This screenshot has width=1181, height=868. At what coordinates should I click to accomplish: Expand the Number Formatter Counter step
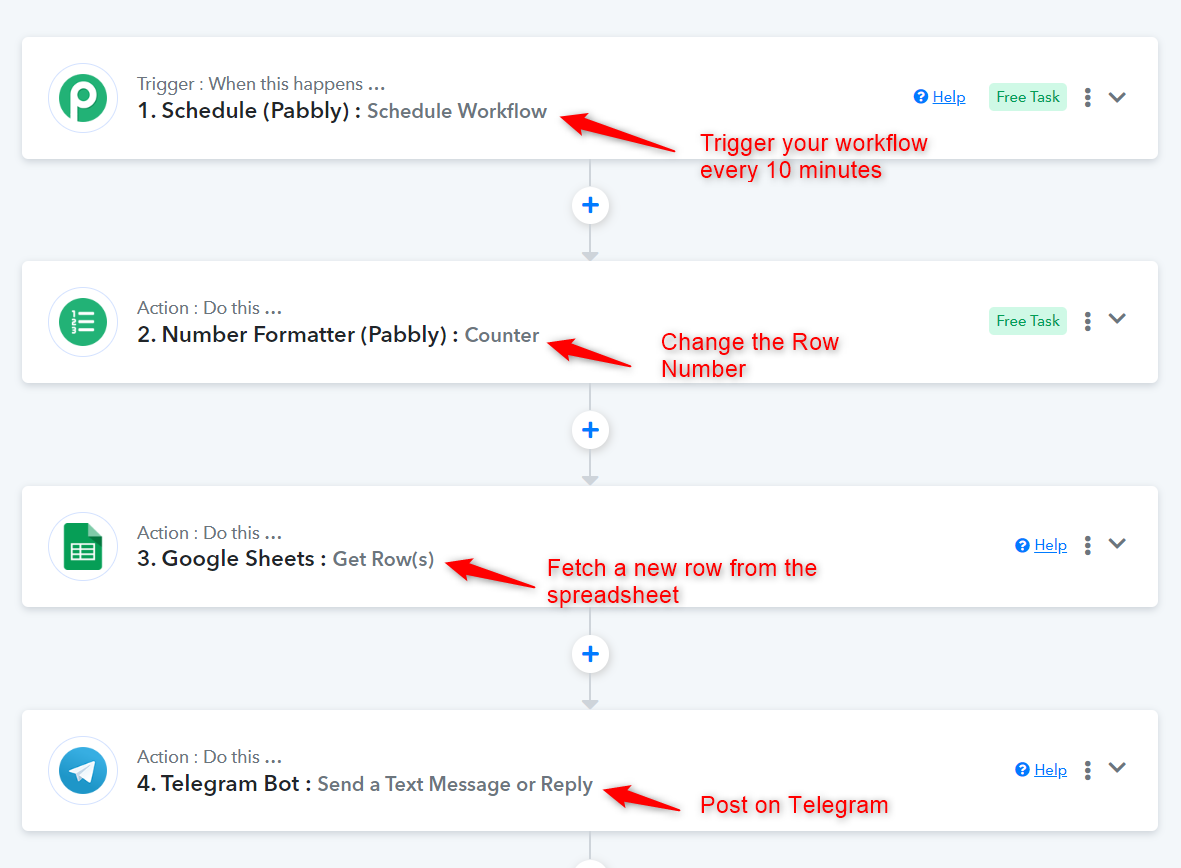pyautogui.click(x=1118, y=320)
